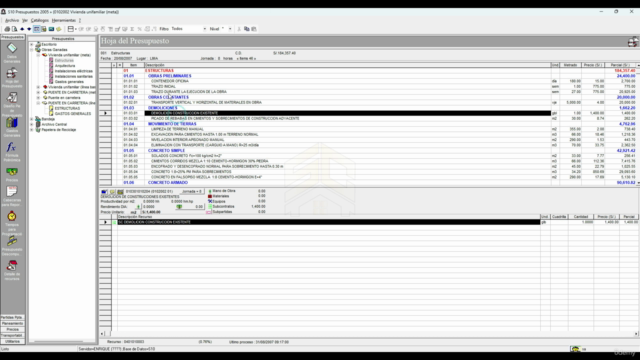This screenshot has width=640, height=360.
Task: Click the Precios button above Transportabilidad
Action: (12, 329)
